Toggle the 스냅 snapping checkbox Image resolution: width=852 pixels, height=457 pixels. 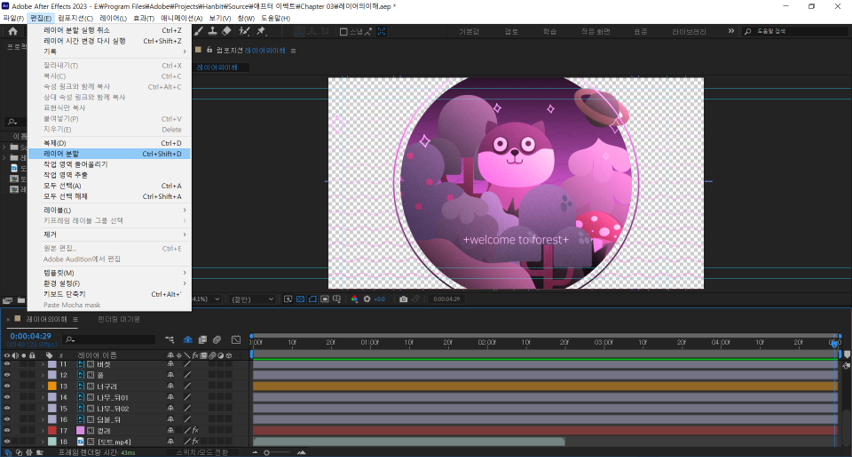click(343, 32)
